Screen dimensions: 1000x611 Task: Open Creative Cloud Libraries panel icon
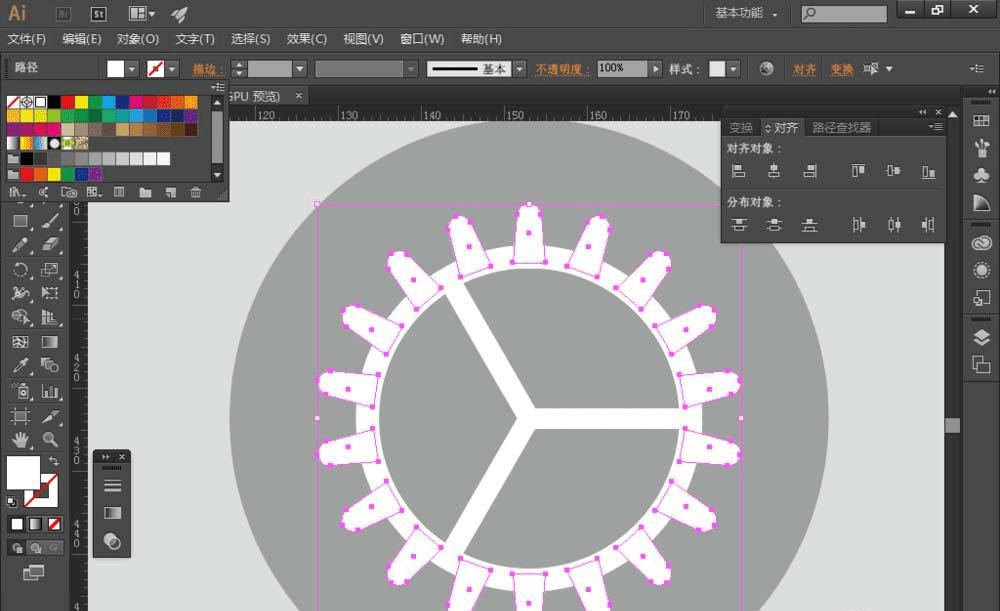(x=982, y=243)
